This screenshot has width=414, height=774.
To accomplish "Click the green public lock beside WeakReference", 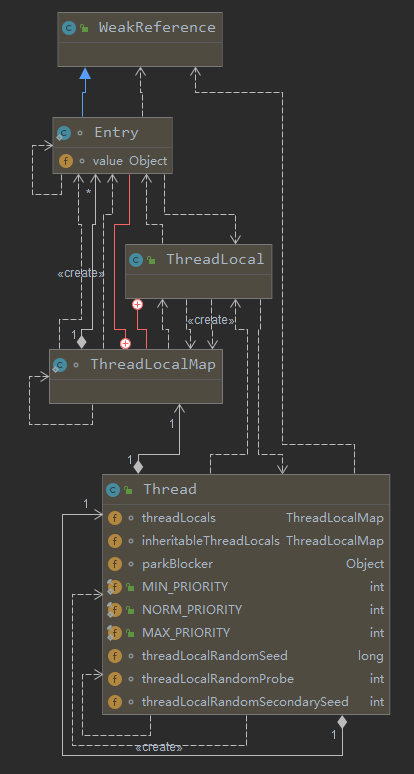I will (84, 28).
